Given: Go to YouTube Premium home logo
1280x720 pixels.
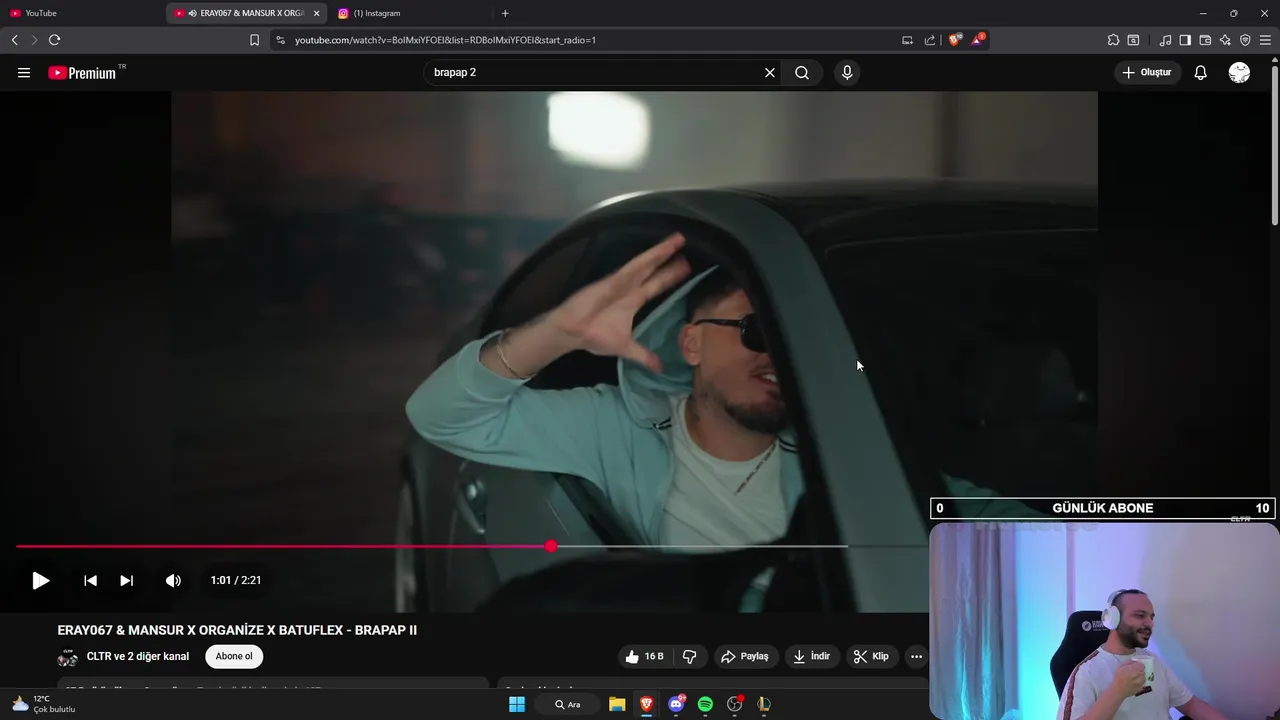Looking at the screenshot, I should [85, 72].
